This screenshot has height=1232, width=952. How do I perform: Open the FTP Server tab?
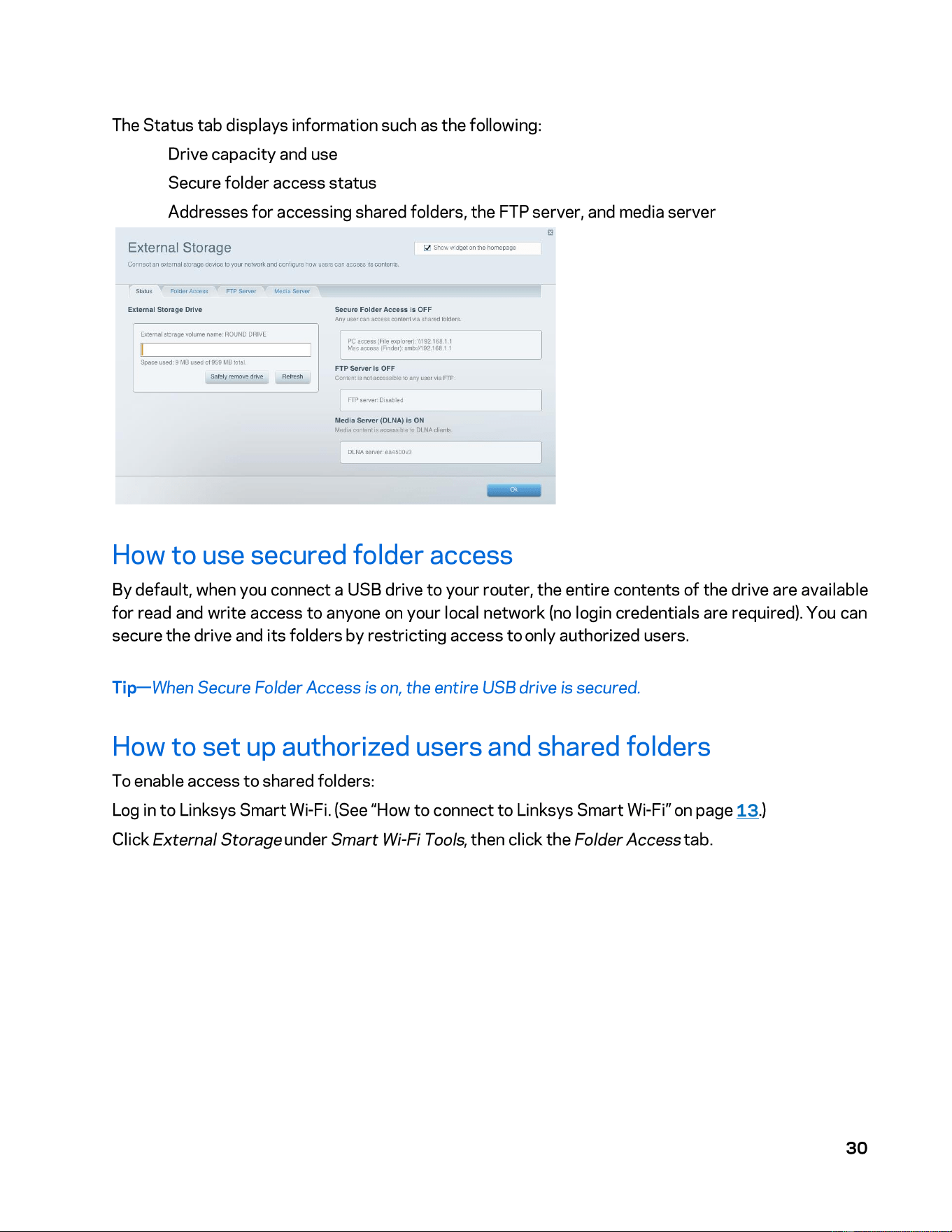pyautogui.click(x=241, y=291)
